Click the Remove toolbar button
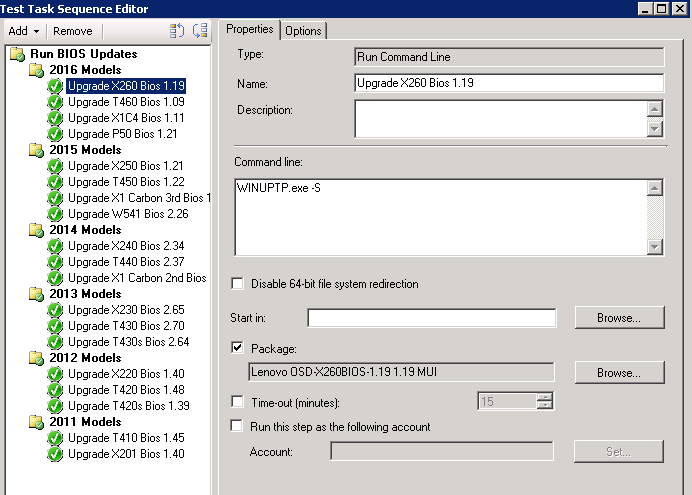 click(73, 31)
